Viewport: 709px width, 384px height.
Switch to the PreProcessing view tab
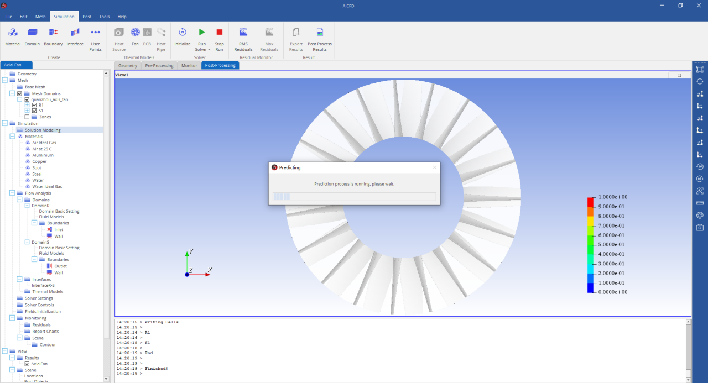coord(159,66)
